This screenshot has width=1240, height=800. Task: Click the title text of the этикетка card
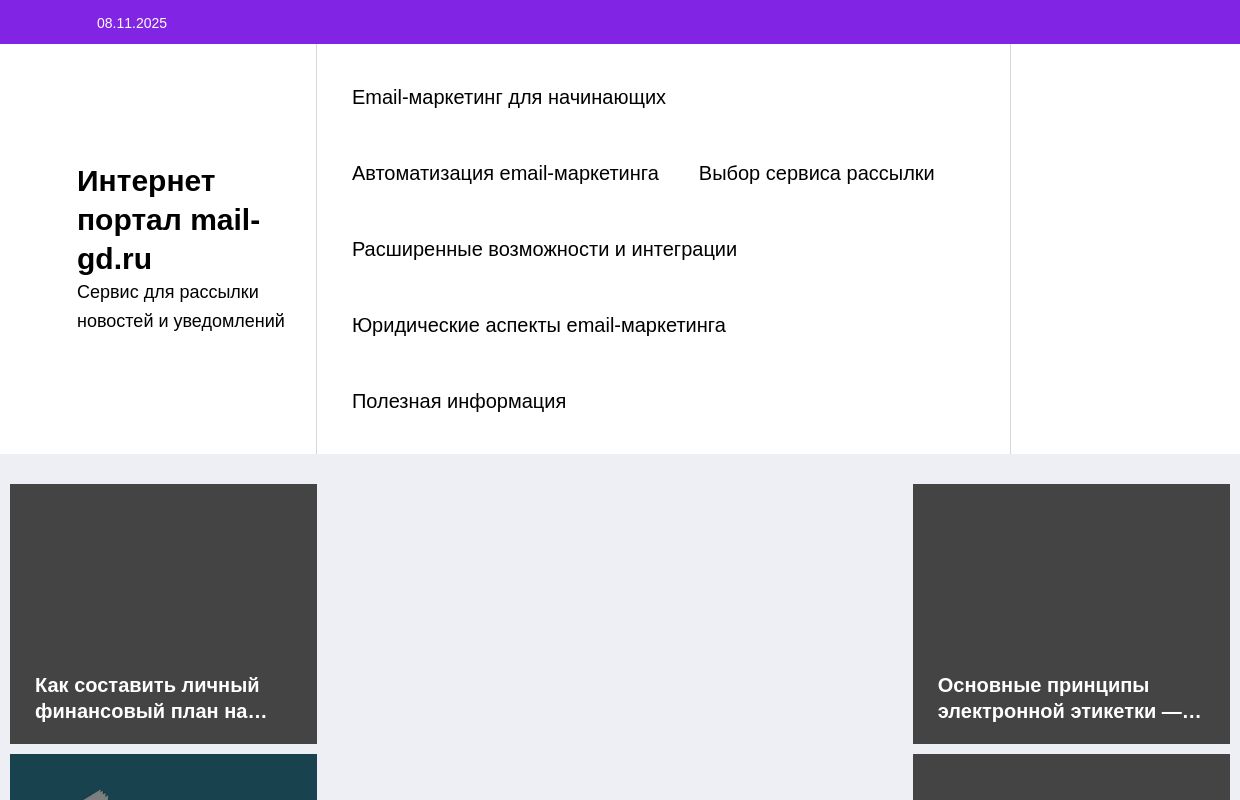pos(1068,698)
